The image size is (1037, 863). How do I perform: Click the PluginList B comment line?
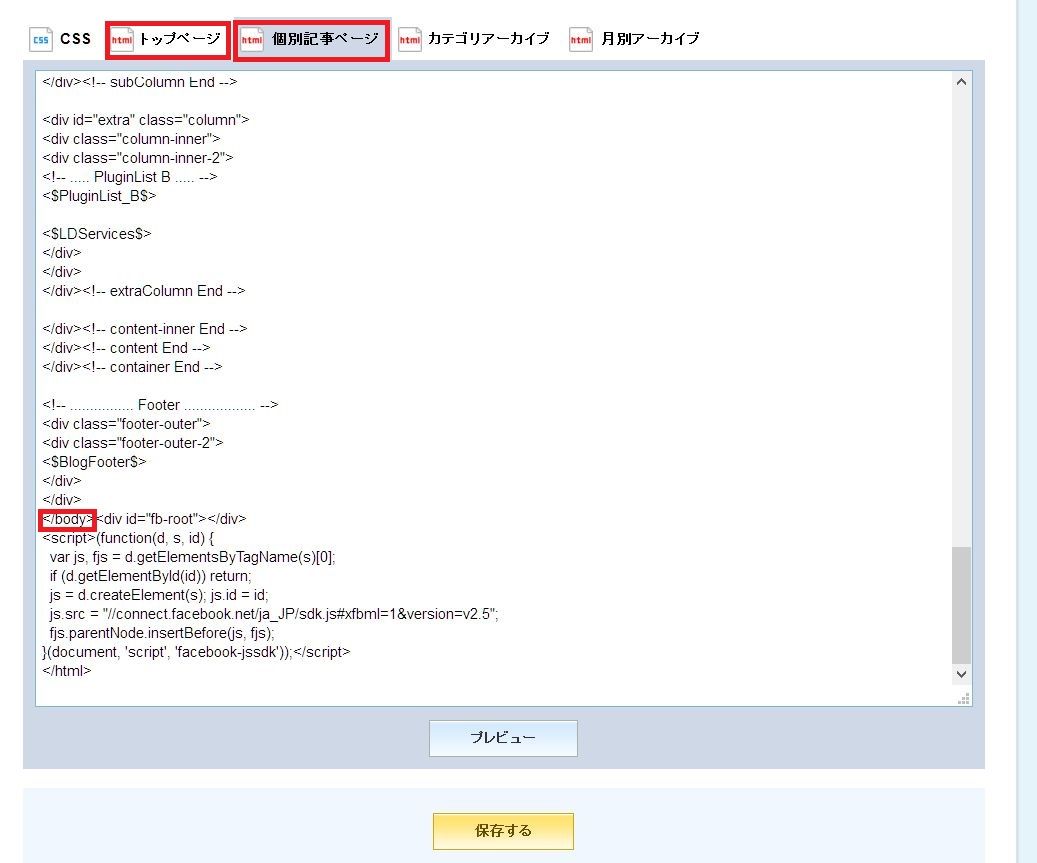tap(130, 177)
